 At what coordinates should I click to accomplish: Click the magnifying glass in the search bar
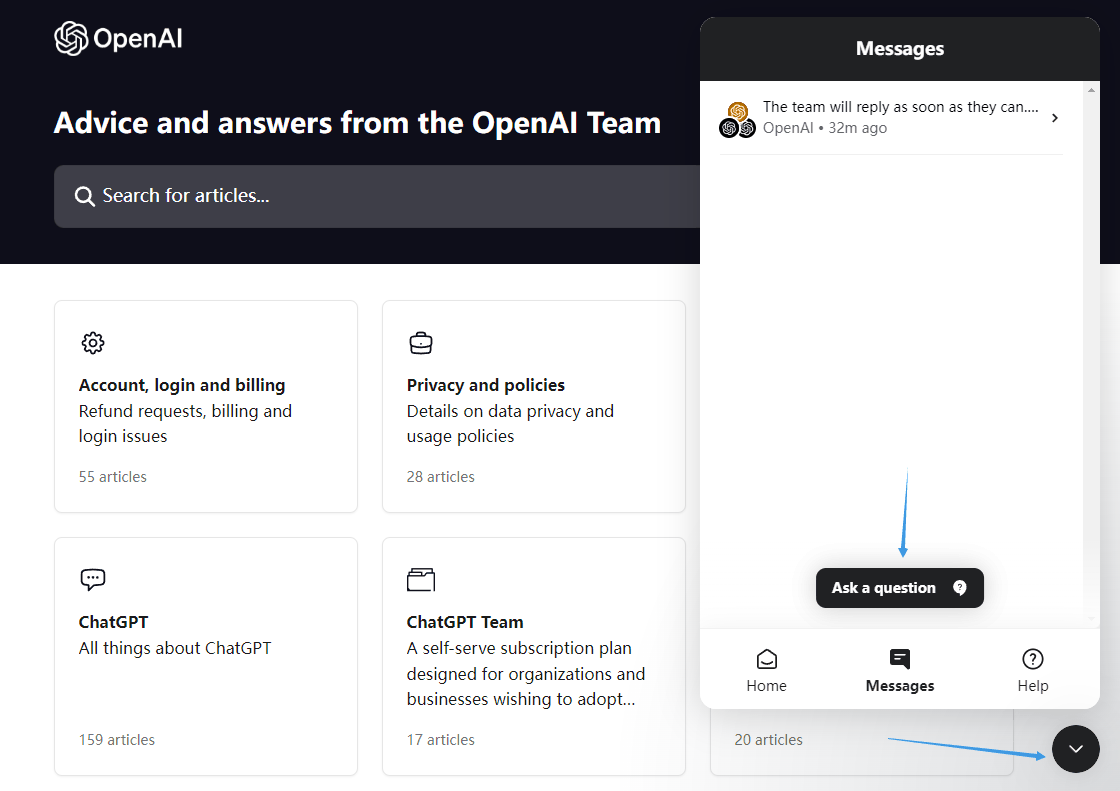(x=85, y=196)
